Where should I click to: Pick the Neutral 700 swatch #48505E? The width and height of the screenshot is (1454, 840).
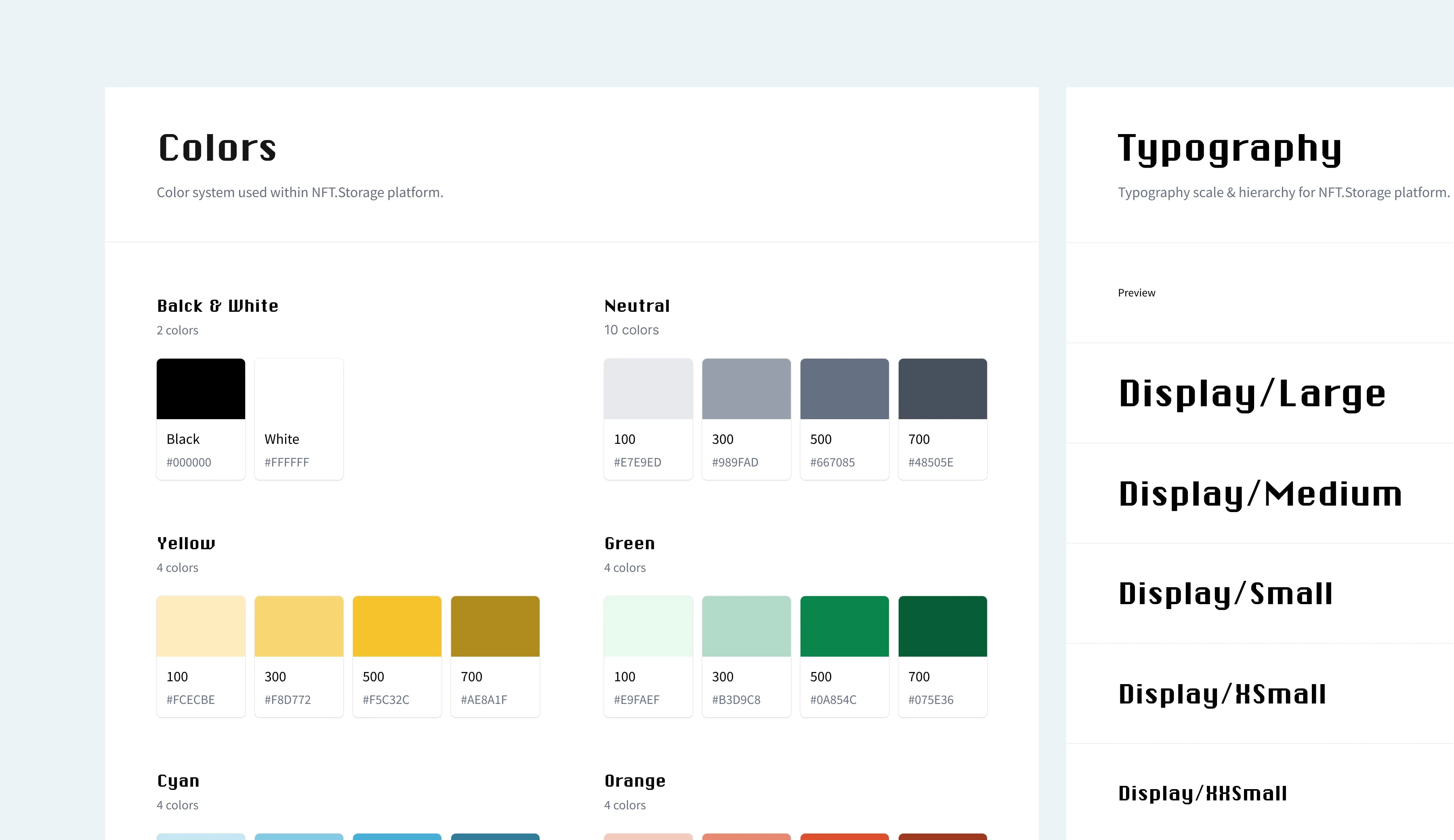942,419
